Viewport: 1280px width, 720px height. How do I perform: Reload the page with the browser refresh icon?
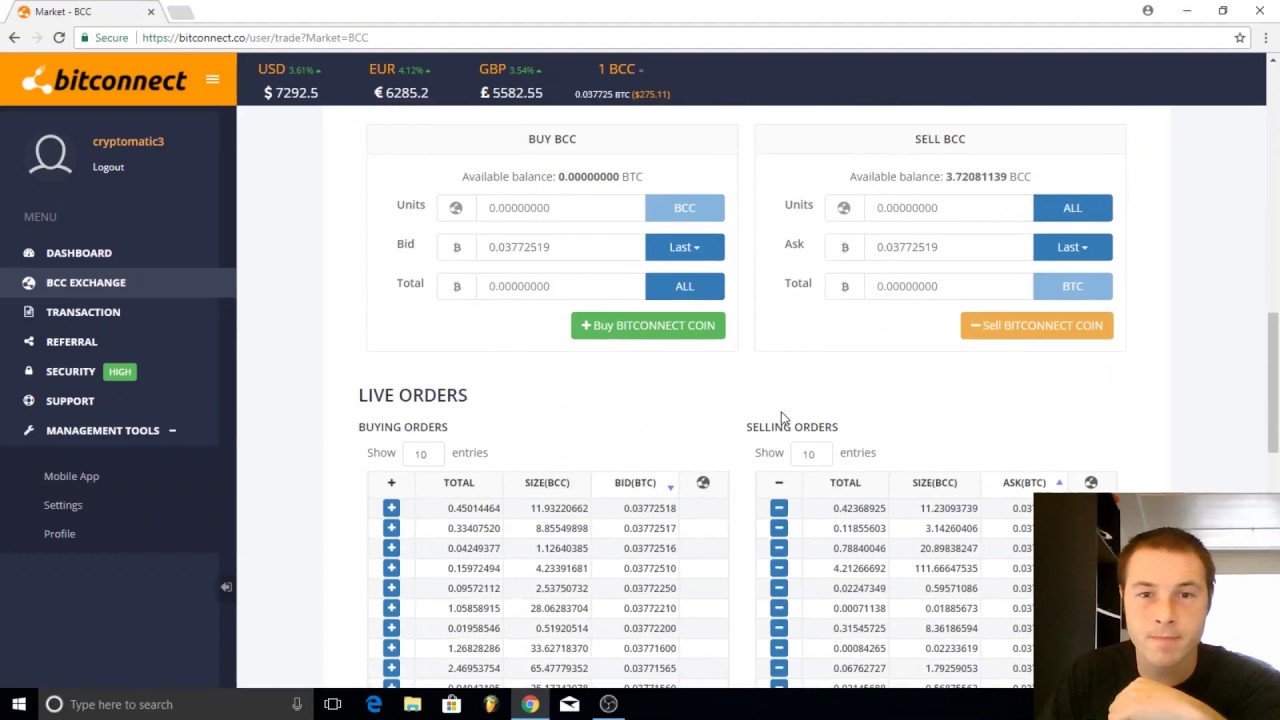click(59, 37)
